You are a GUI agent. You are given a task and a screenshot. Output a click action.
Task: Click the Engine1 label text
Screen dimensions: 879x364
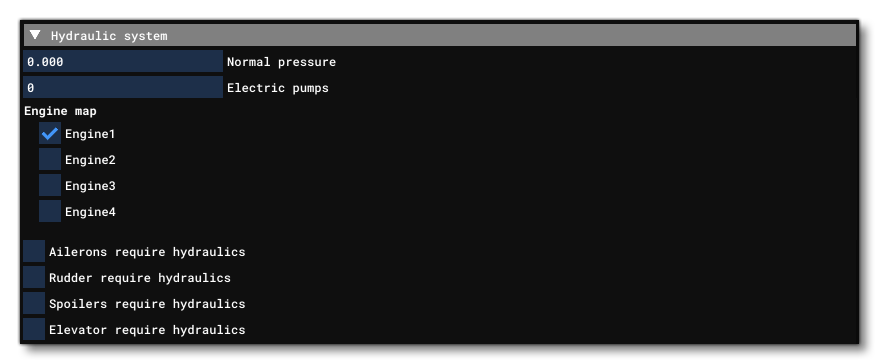(90, 134)
